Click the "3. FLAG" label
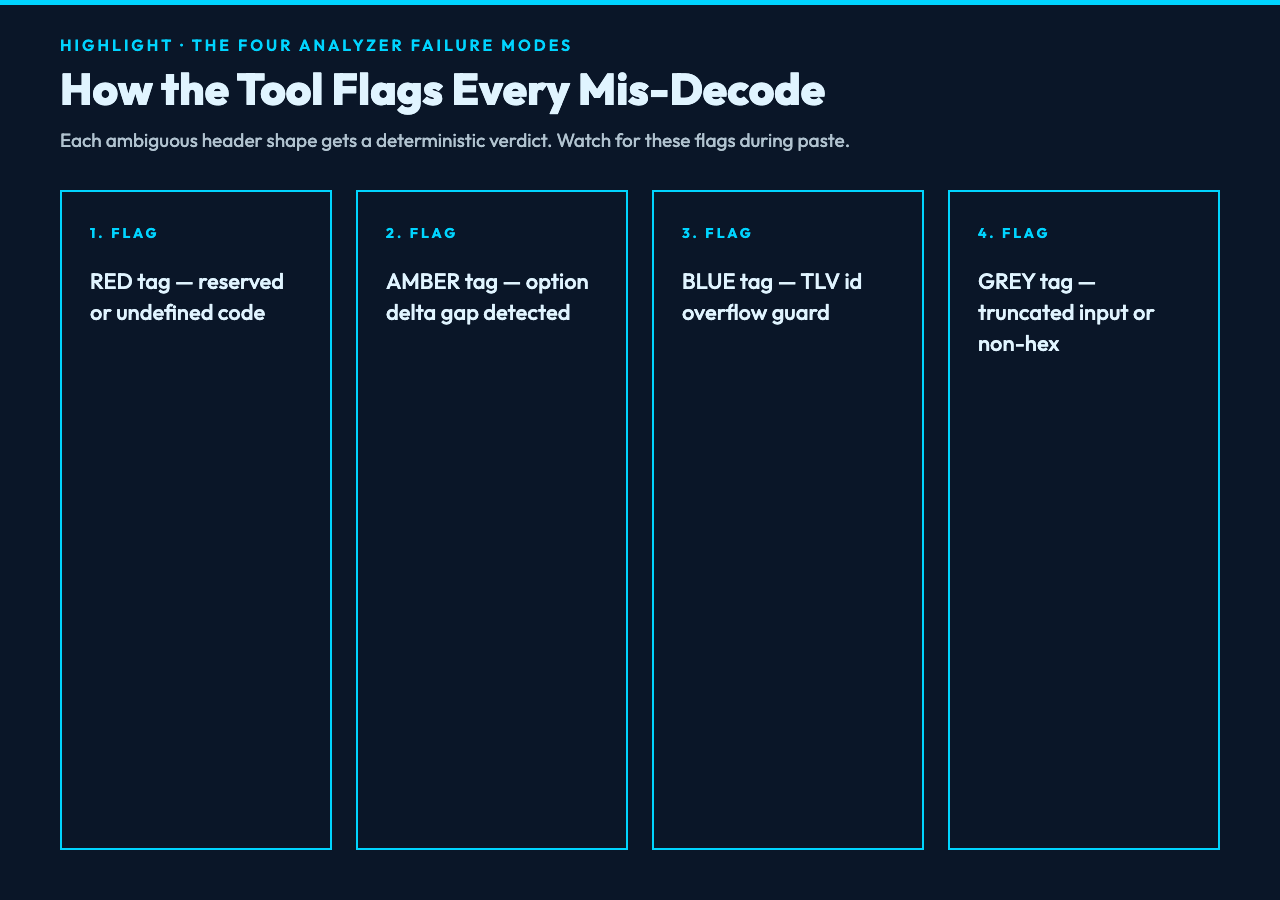 click(717, 233)
